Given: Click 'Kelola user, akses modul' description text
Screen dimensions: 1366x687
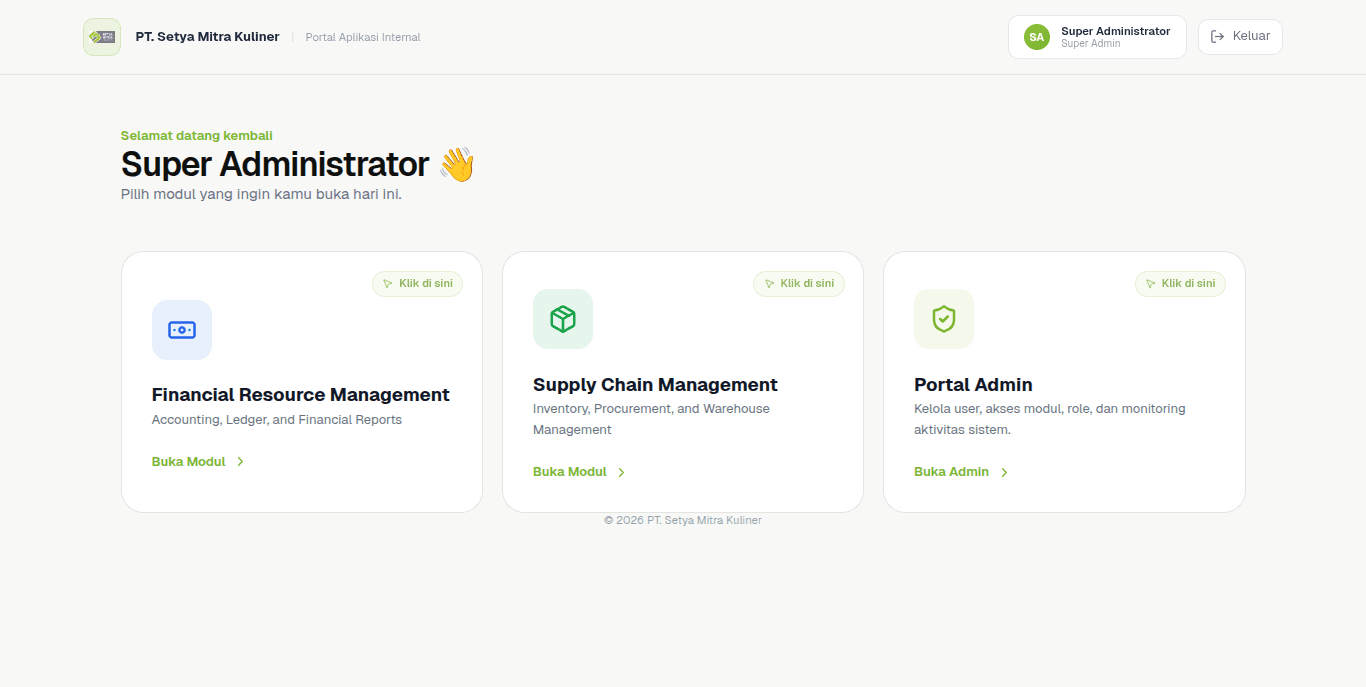Looking at the screenshot, I should click(1050, 419).
